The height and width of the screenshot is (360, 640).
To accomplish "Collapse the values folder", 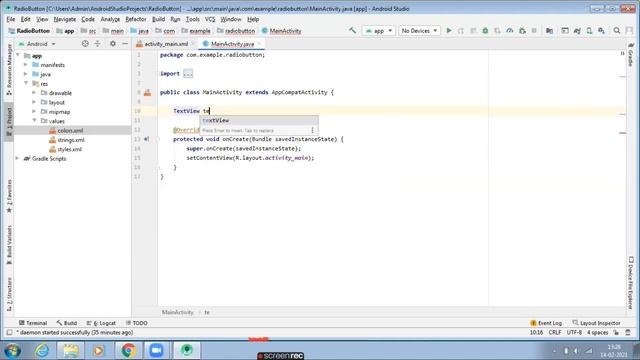I will pos(34,121).
